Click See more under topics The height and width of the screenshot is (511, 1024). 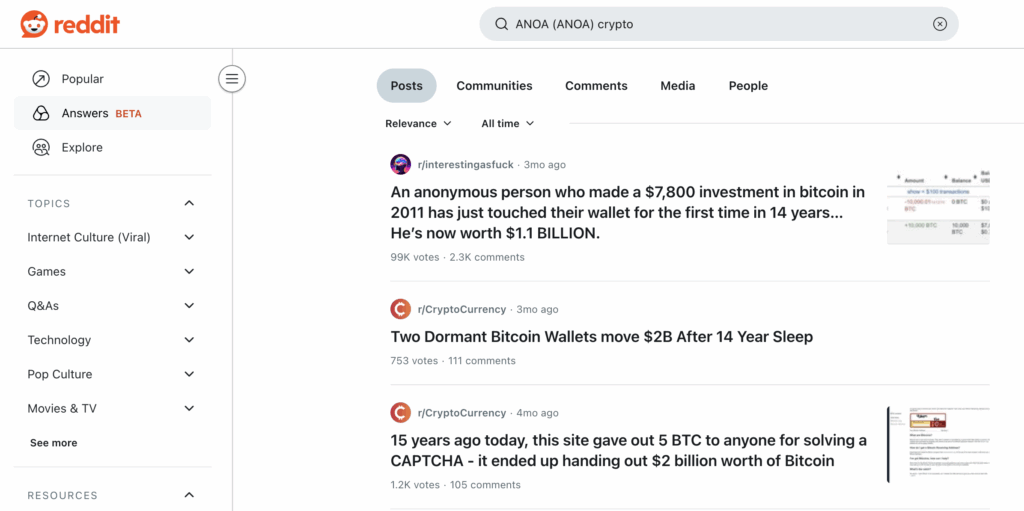coord(53,443)
